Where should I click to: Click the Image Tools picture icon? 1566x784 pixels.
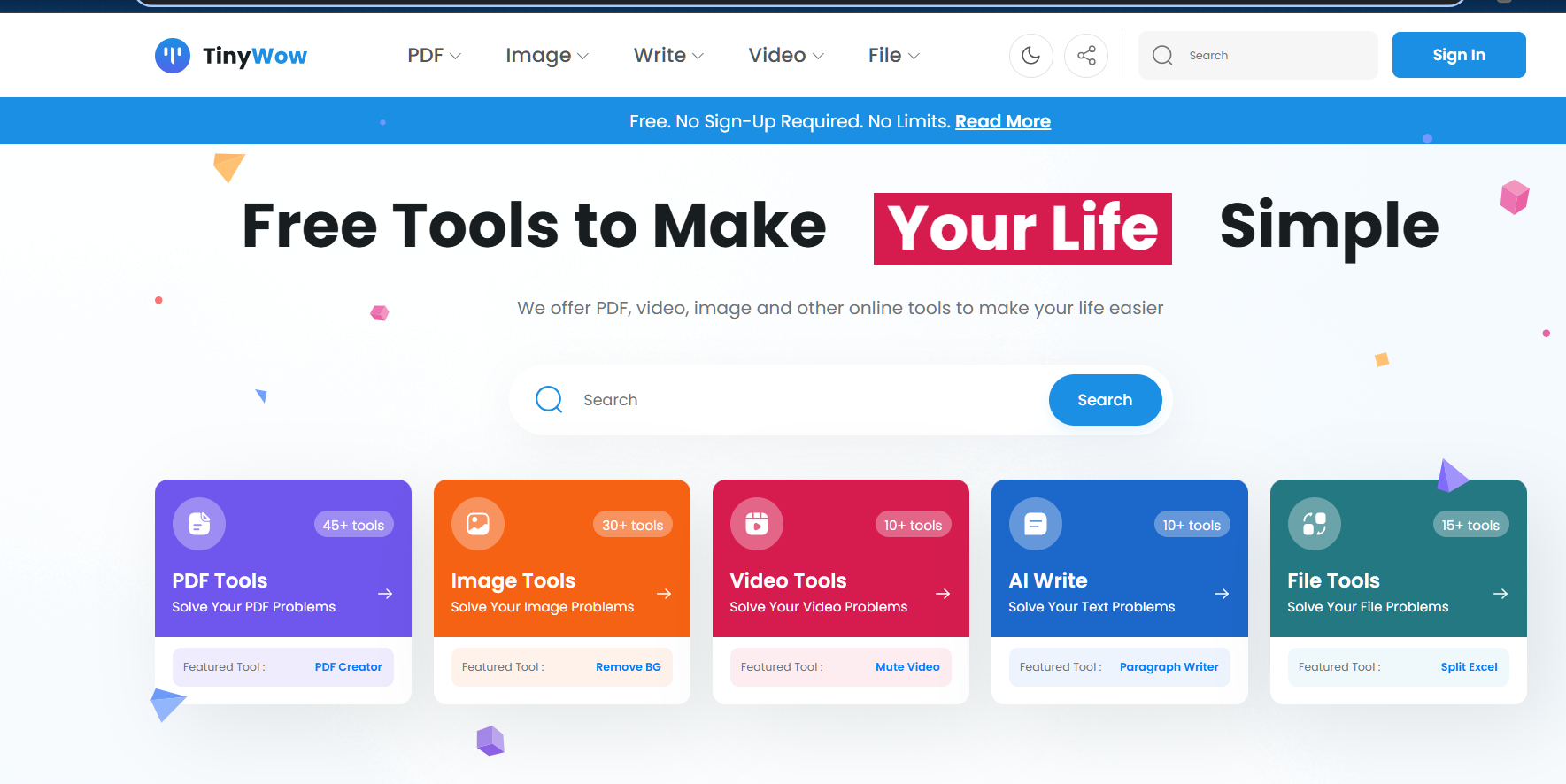point(478,524)
